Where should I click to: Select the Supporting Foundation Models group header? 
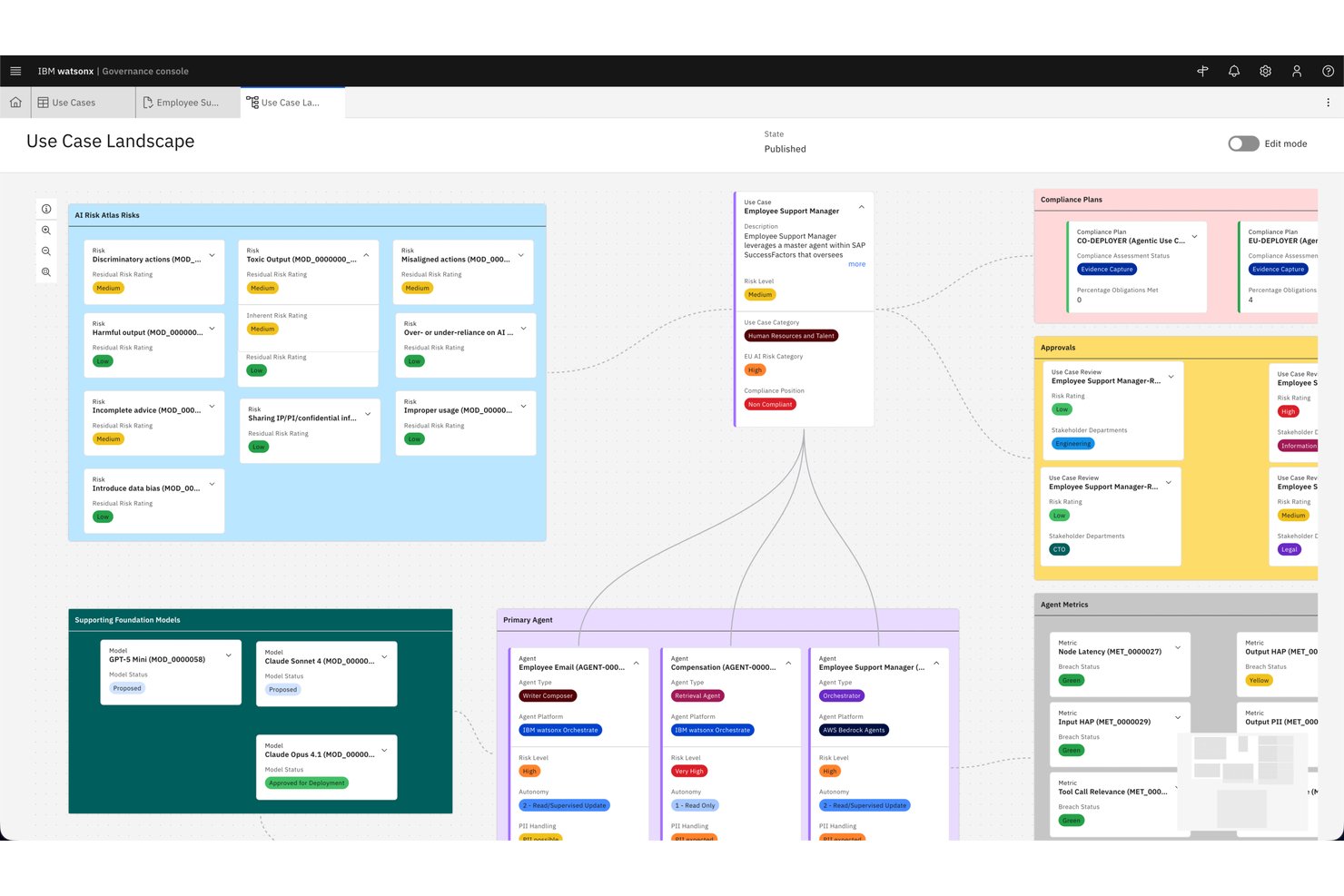[x=261, y=620]
